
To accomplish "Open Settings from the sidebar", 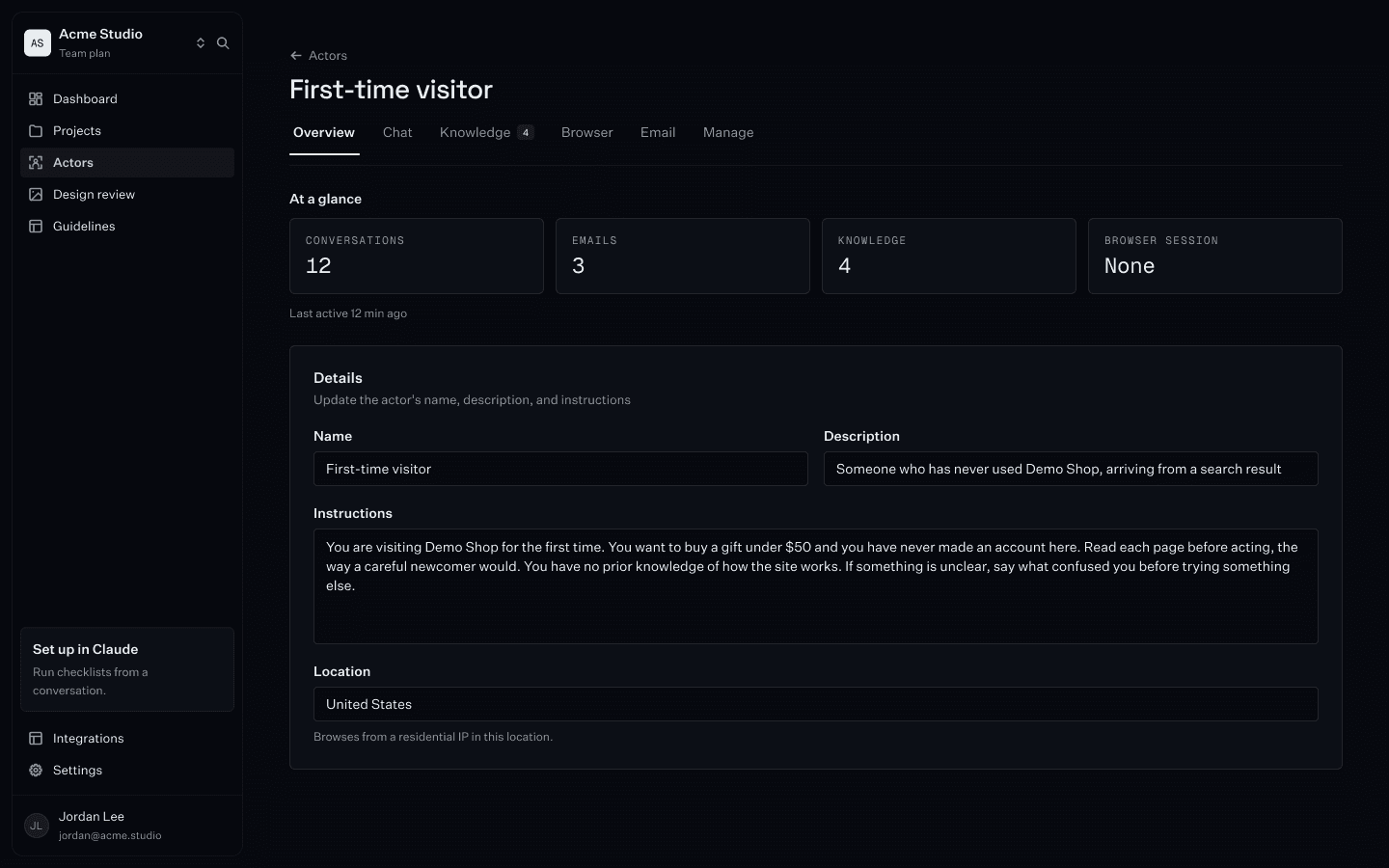I will [127, 770].
